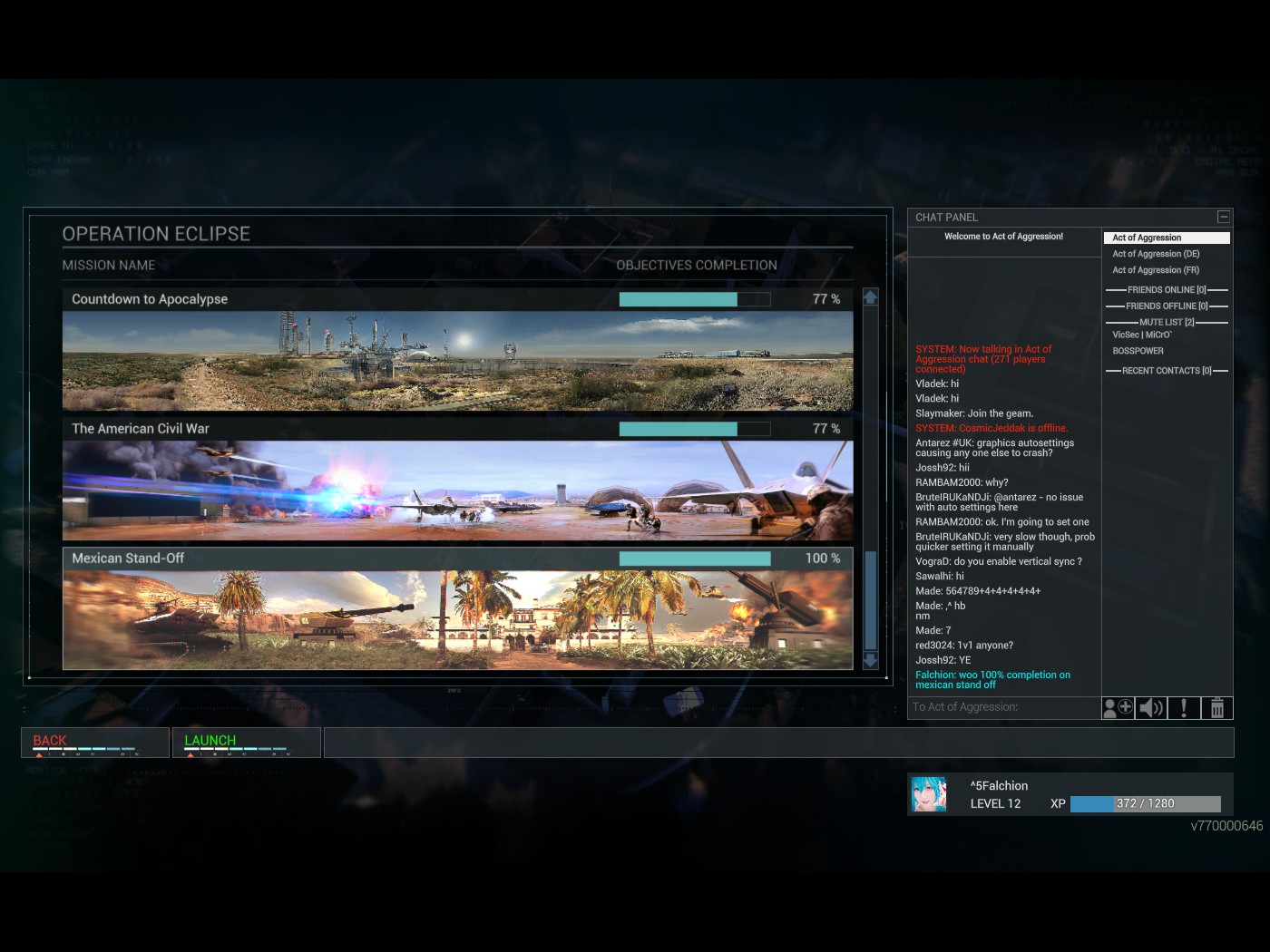Click Made's '564789+4+4+4+4+4+' message
Viewport: 1270px width, 952px height.
[978, 591]
